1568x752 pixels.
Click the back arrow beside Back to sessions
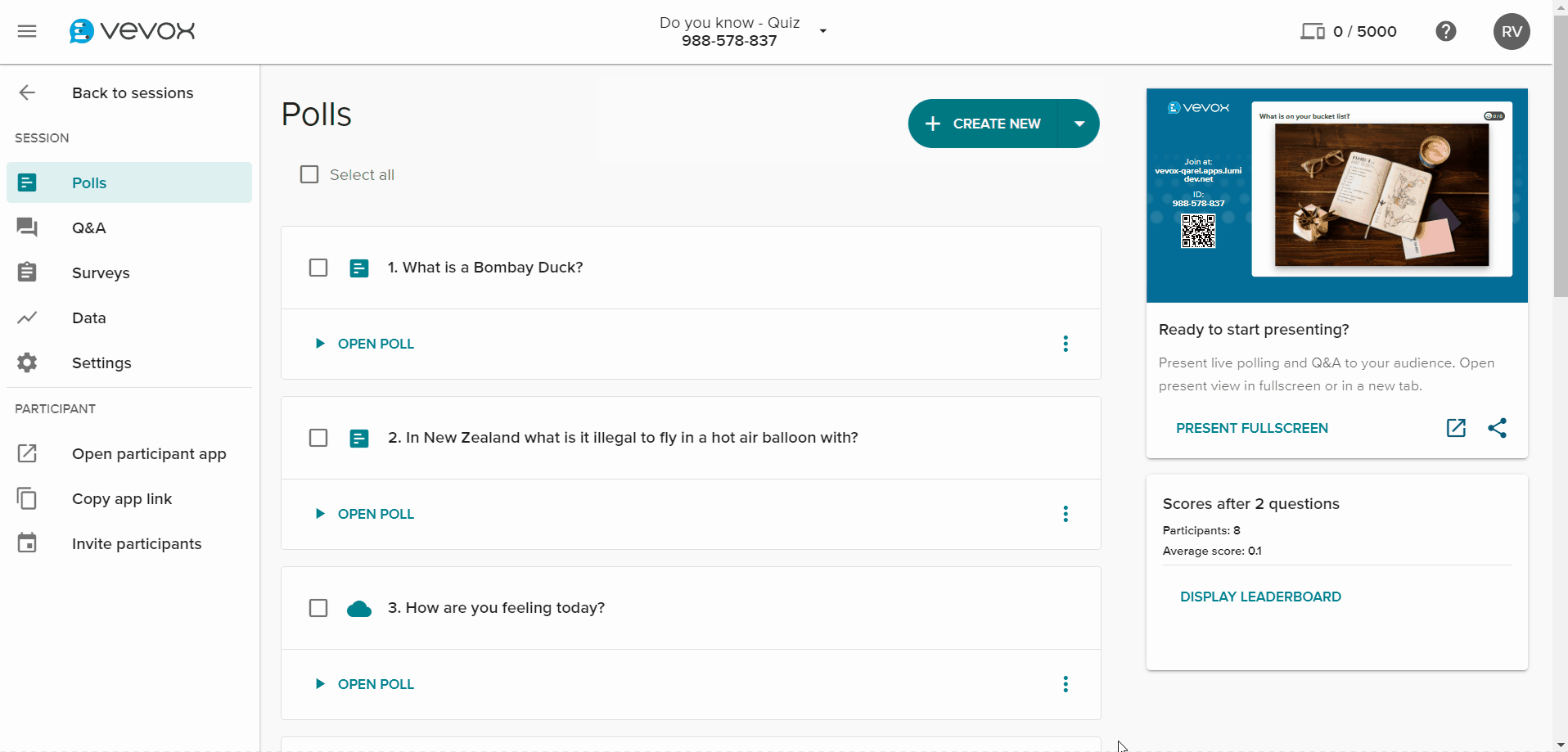(27, 92)
